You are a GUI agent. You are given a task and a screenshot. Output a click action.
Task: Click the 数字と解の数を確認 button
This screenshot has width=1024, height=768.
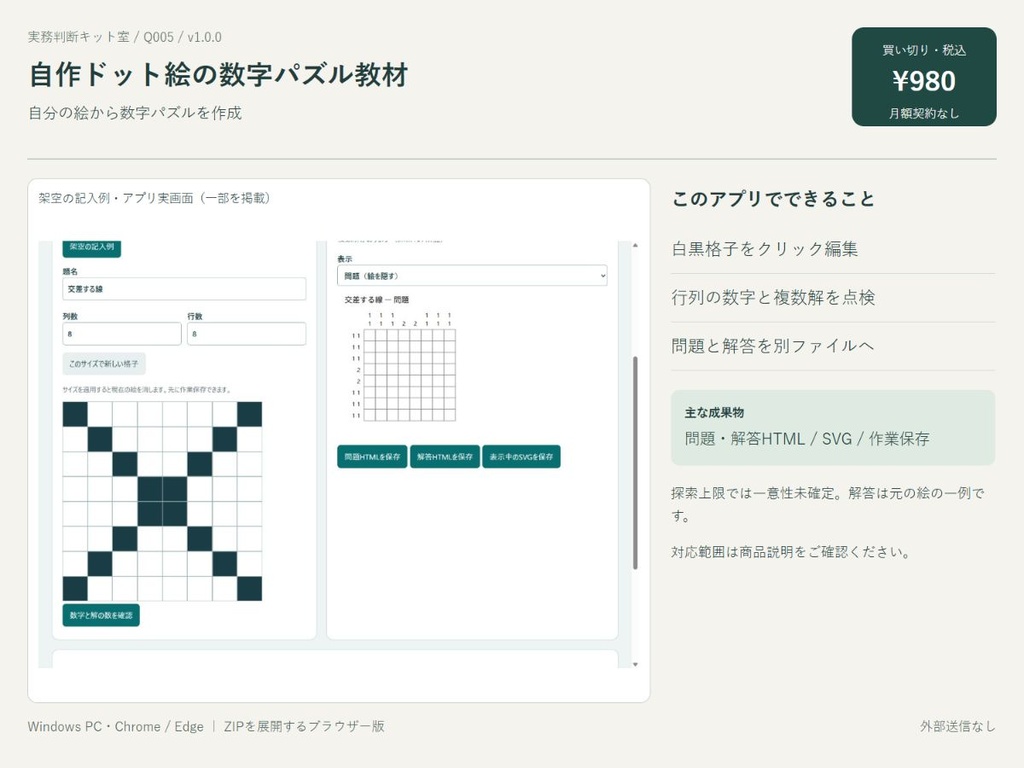[x=101, y=615]
